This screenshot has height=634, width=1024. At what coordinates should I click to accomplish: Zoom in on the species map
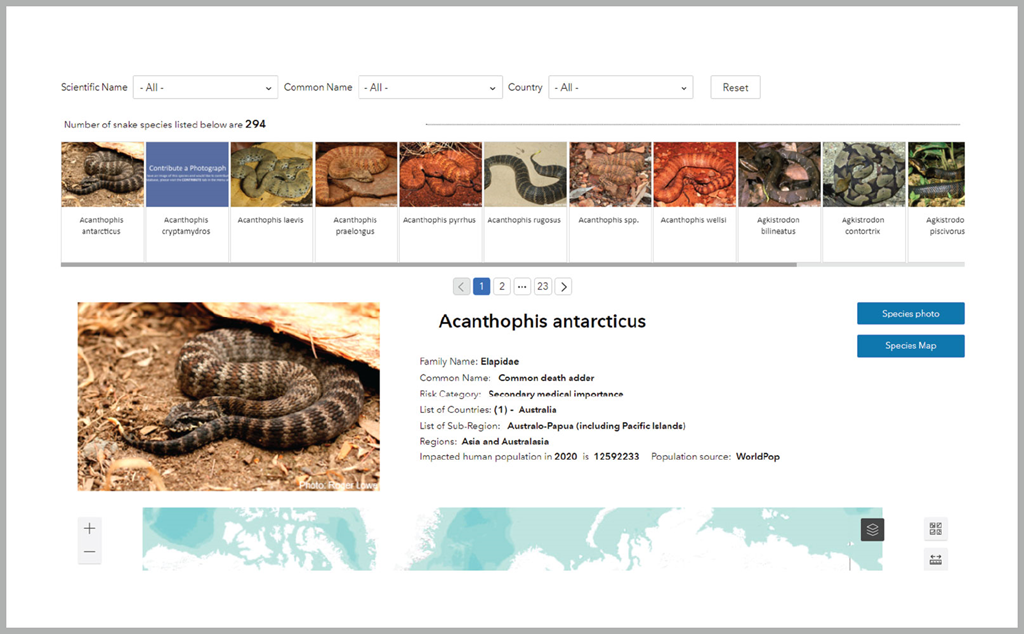89,527
